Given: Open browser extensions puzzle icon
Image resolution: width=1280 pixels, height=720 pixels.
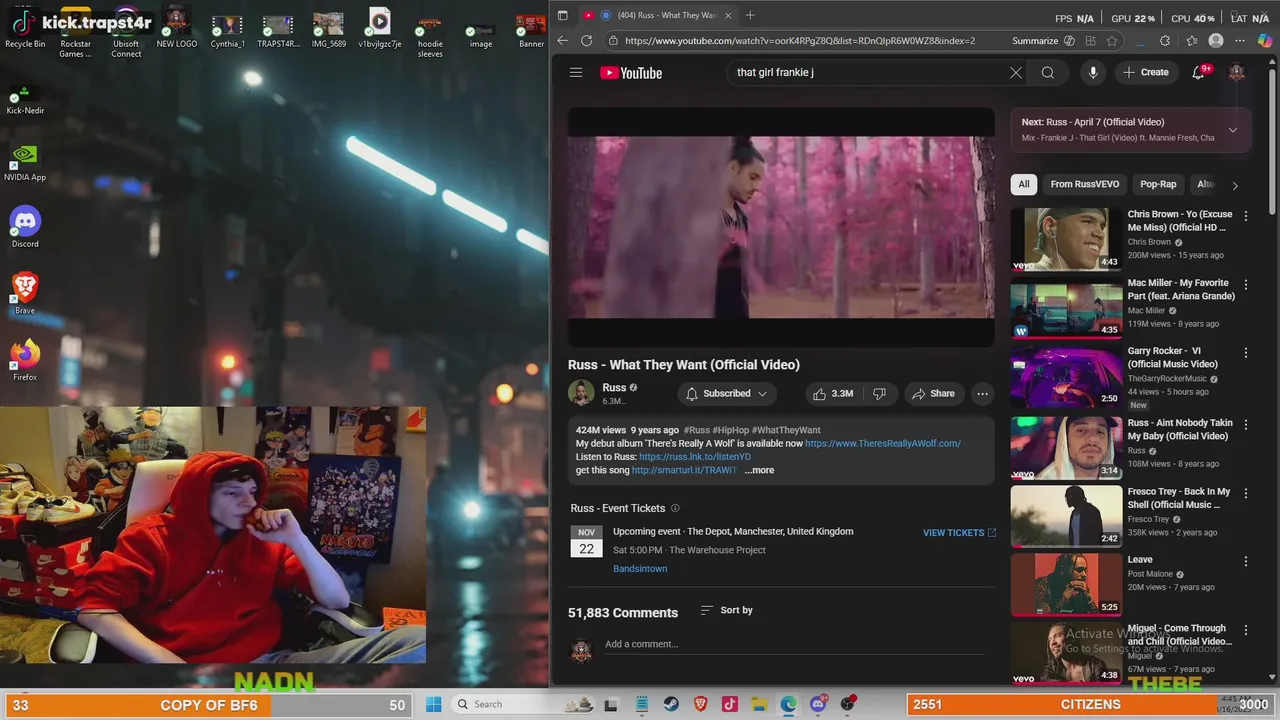Looking at the screenshot, I should click(x=1165, y=41).
